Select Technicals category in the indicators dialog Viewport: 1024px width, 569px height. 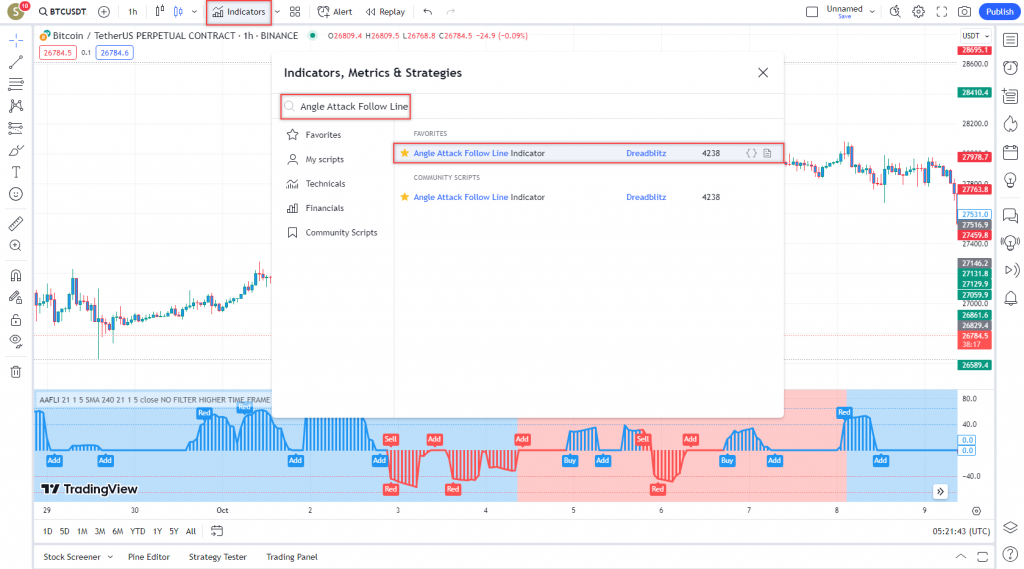coord(325,184)
